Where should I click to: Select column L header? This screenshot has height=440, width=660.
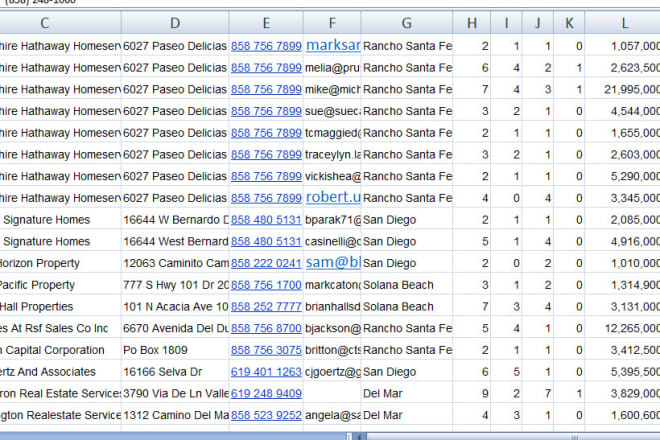pos(623,23)
